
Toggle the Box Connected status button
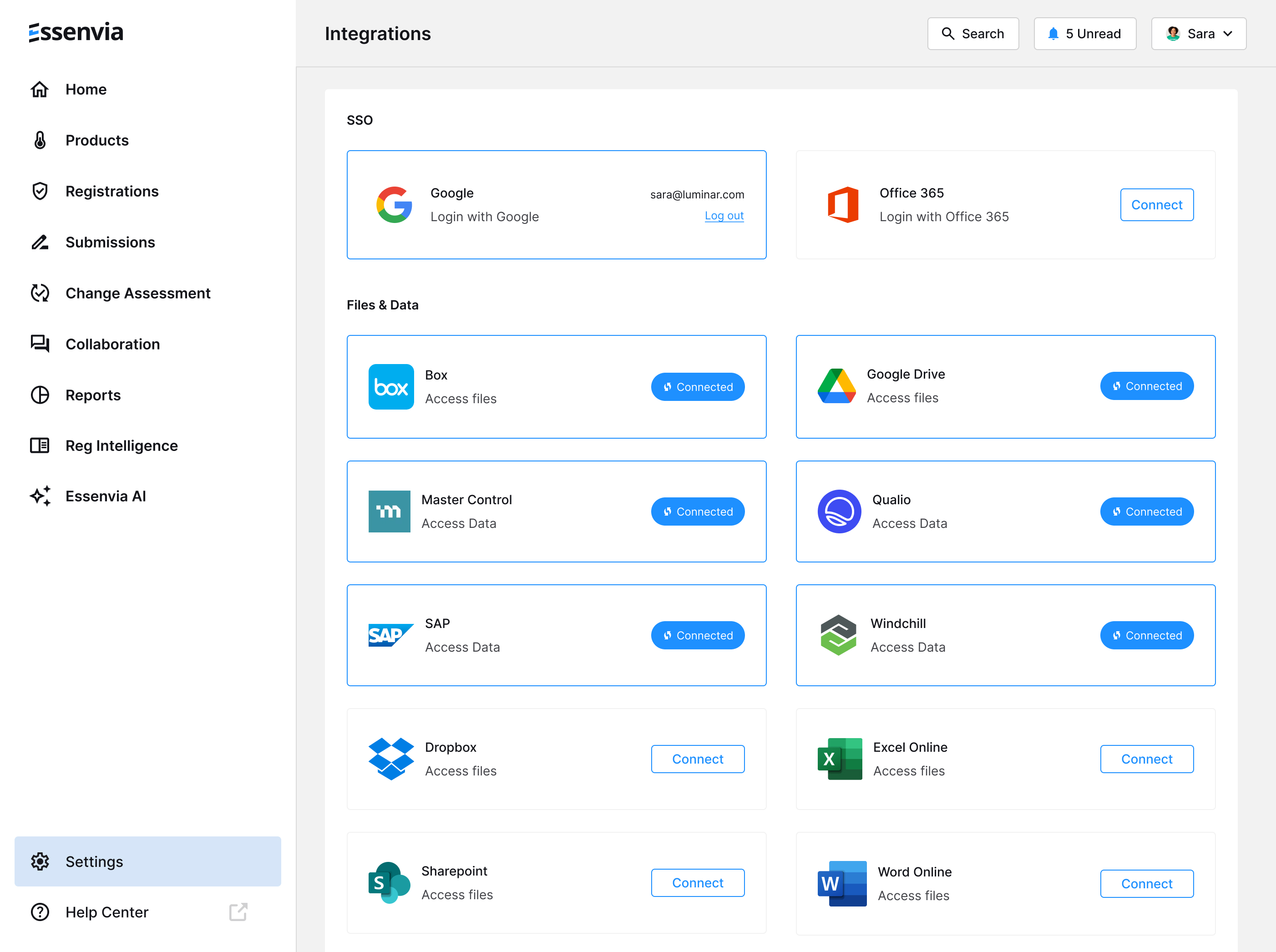[x=697, y=387]
